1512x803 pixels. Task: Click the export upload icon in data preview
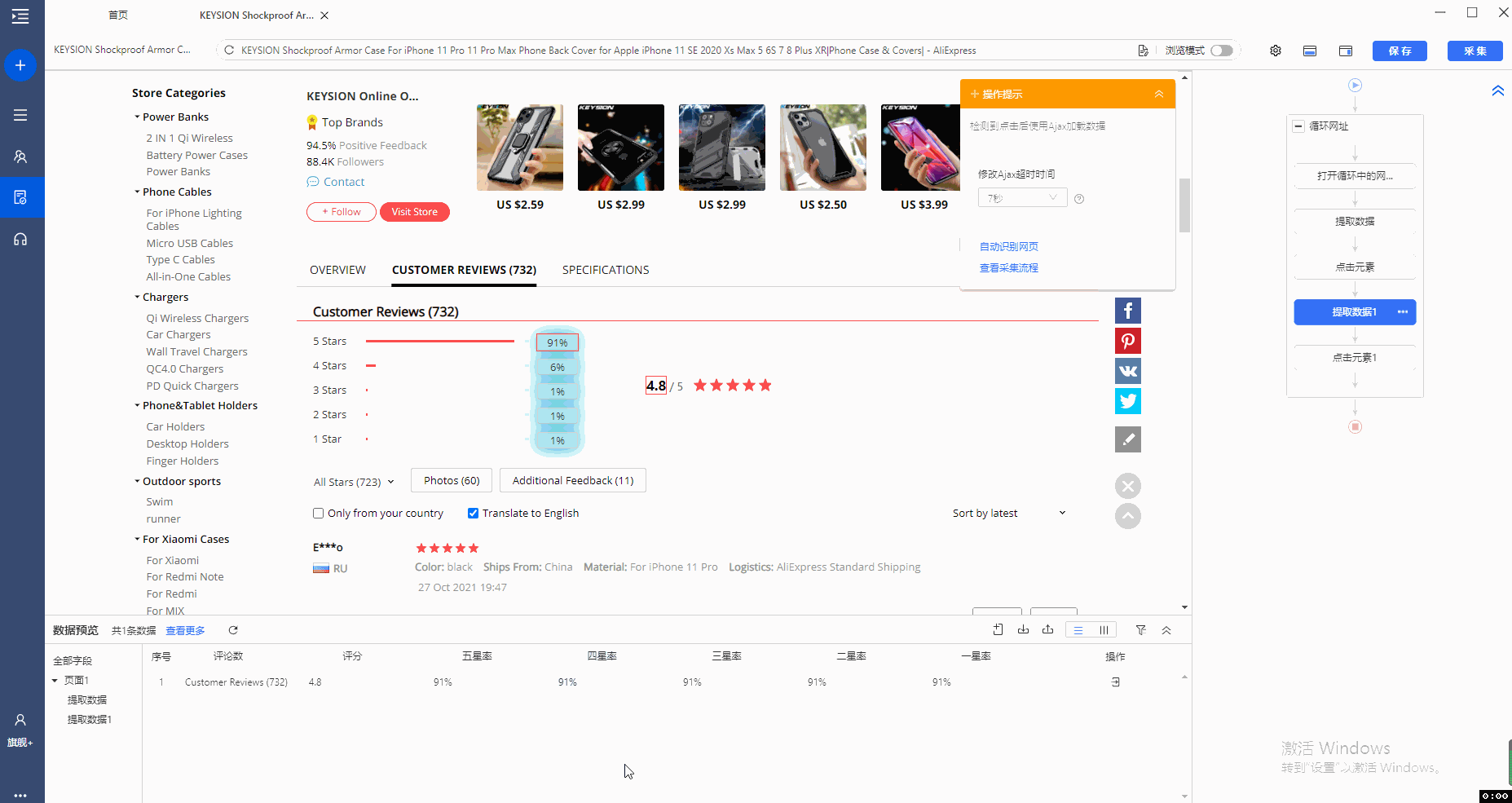pos(1047,629)
